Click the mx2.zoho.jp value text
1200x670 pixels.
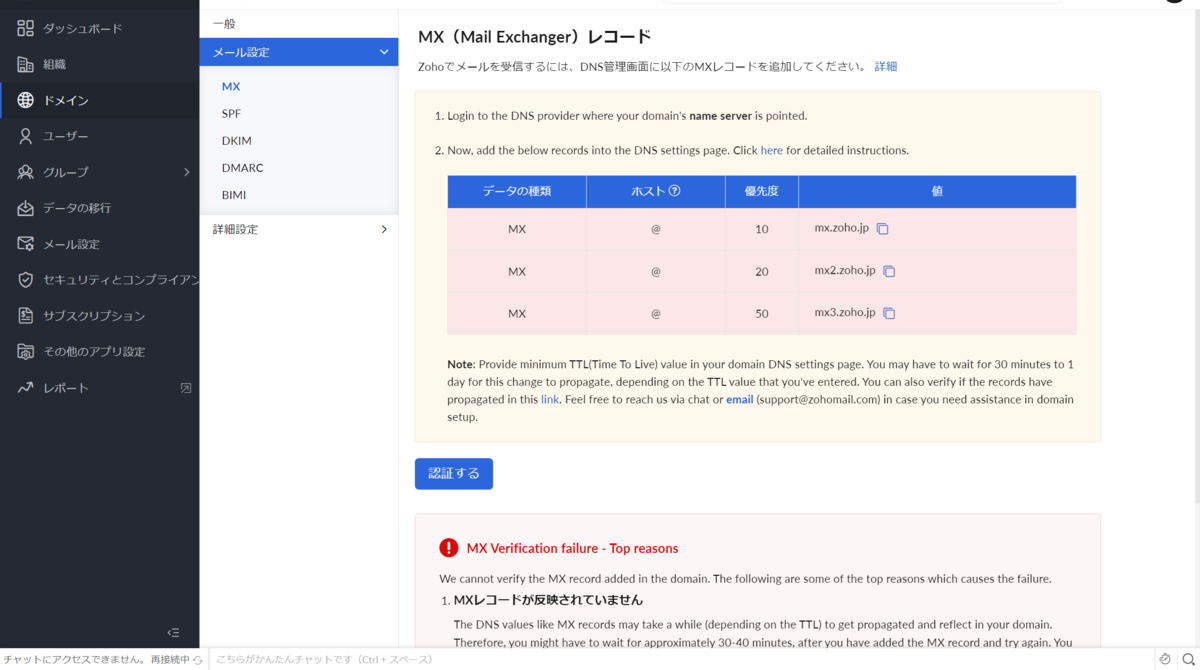(x=845, y=270)
